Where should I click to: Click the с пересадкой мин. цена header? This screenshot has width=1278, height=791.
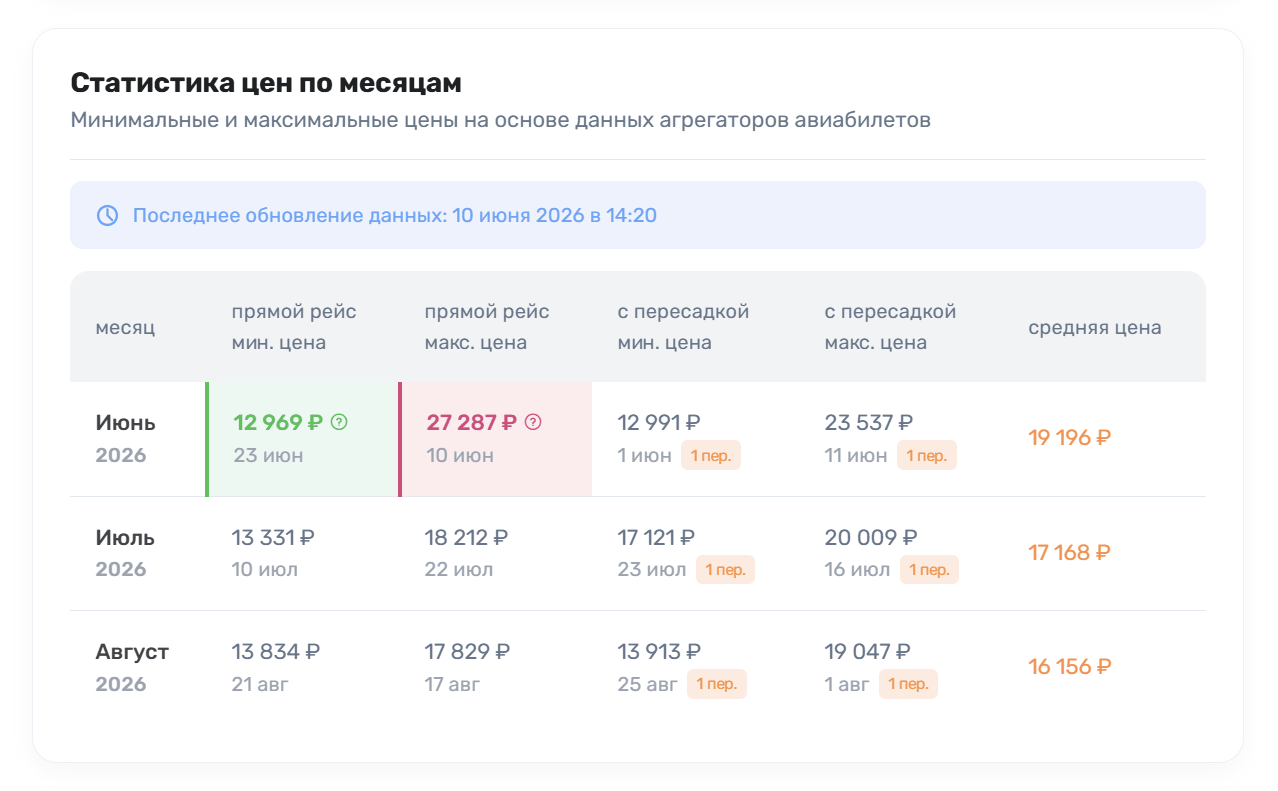pos(684,327)
